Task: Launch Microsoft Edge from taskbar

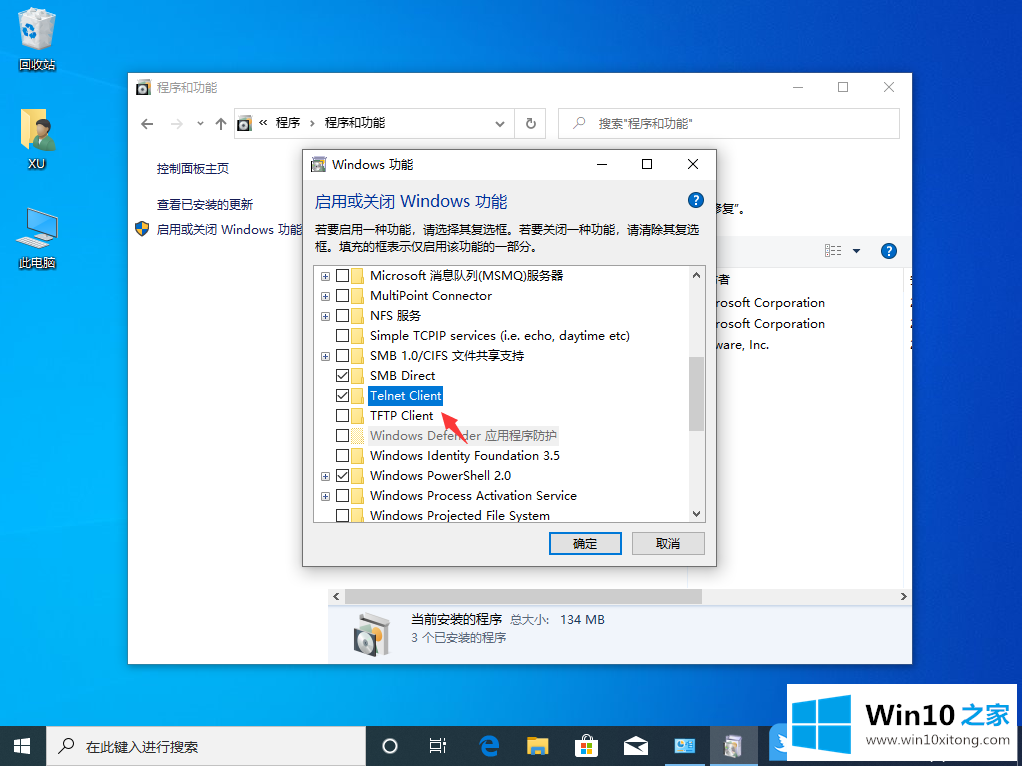Action: pos(488,746)
